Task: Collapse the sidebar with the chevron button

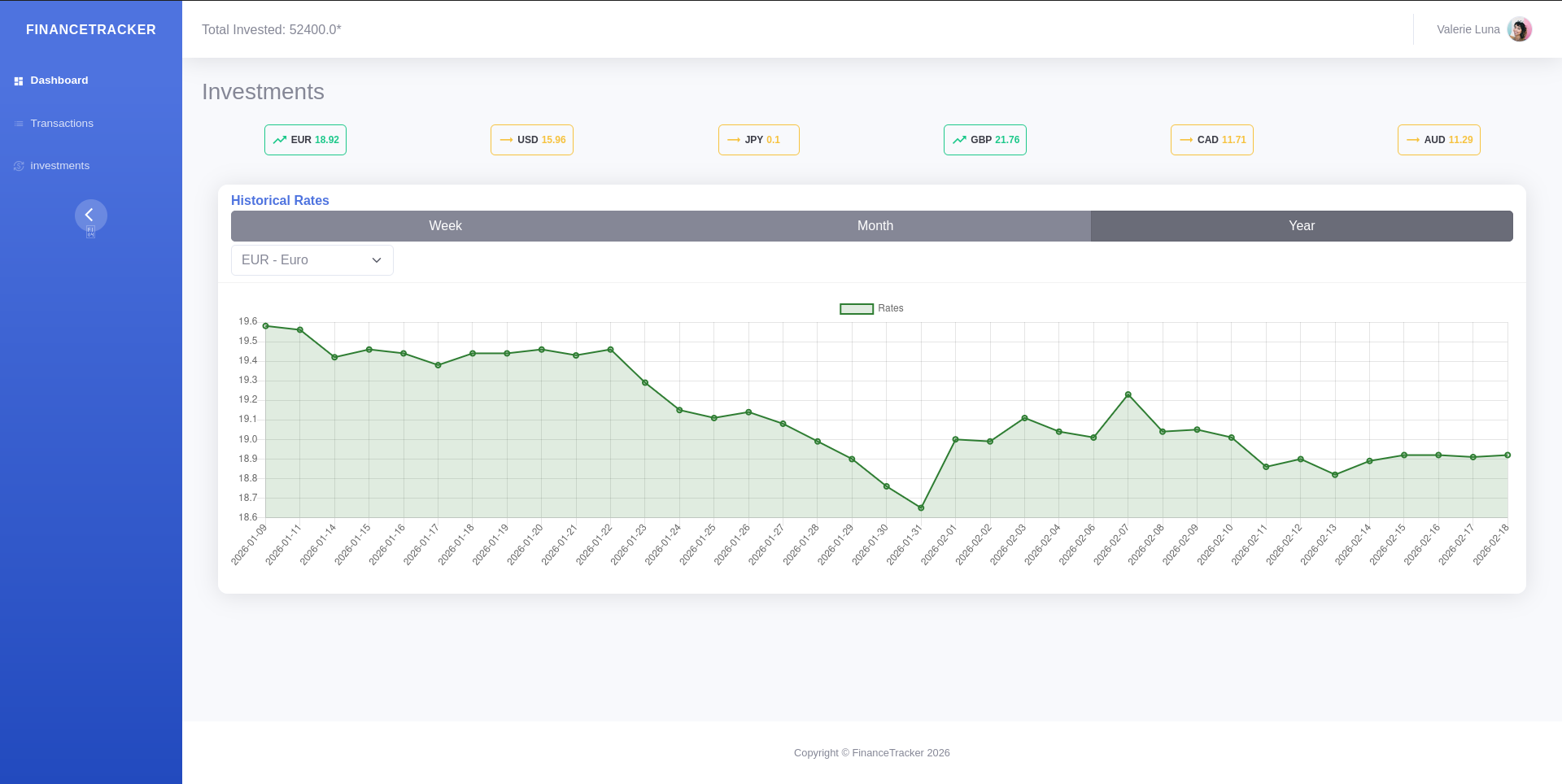Action: pyautogui.click(x=90, y=215)
